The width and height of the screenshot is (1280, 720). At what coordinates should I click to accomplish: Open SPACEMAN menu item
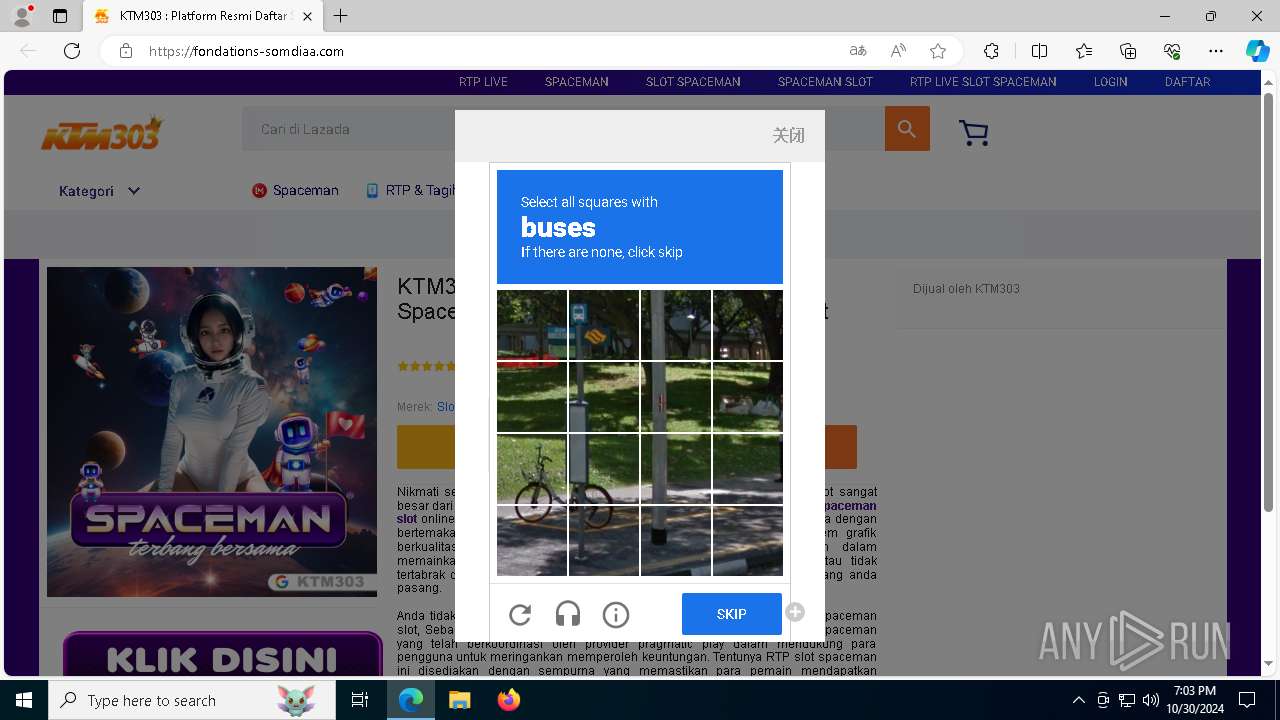(x=577, y=82)
